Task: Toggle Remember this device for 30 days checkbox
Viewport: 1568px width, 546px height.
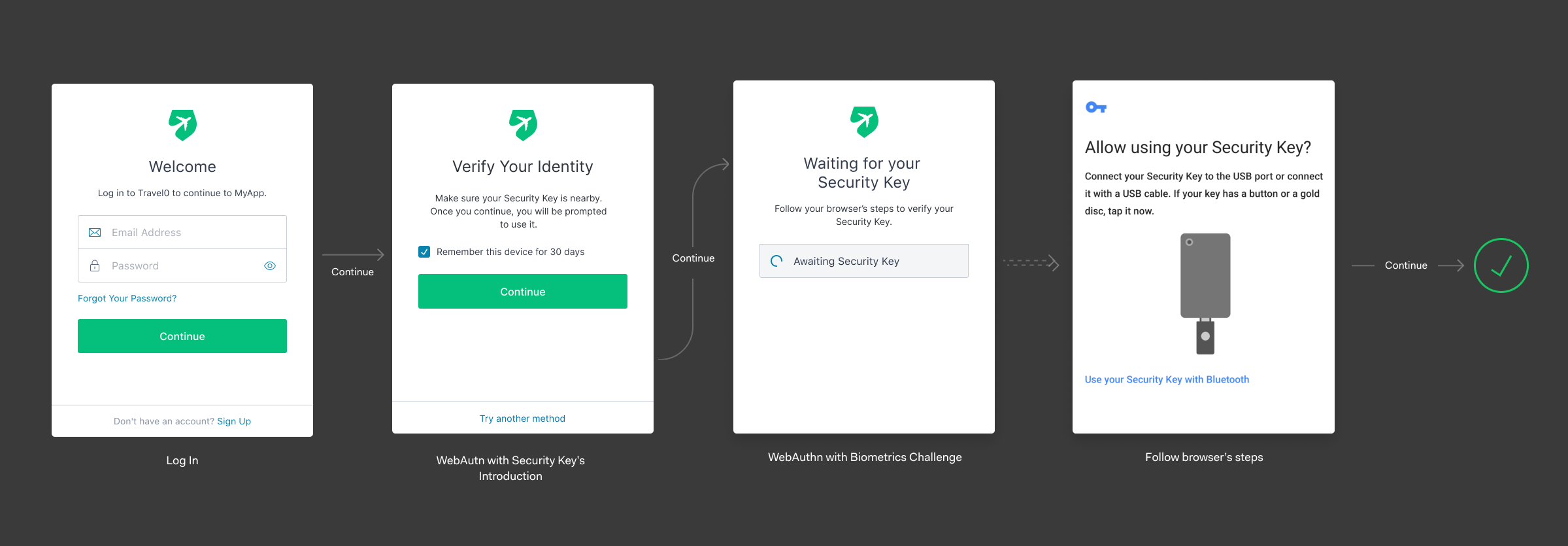Action: point(424,252)
